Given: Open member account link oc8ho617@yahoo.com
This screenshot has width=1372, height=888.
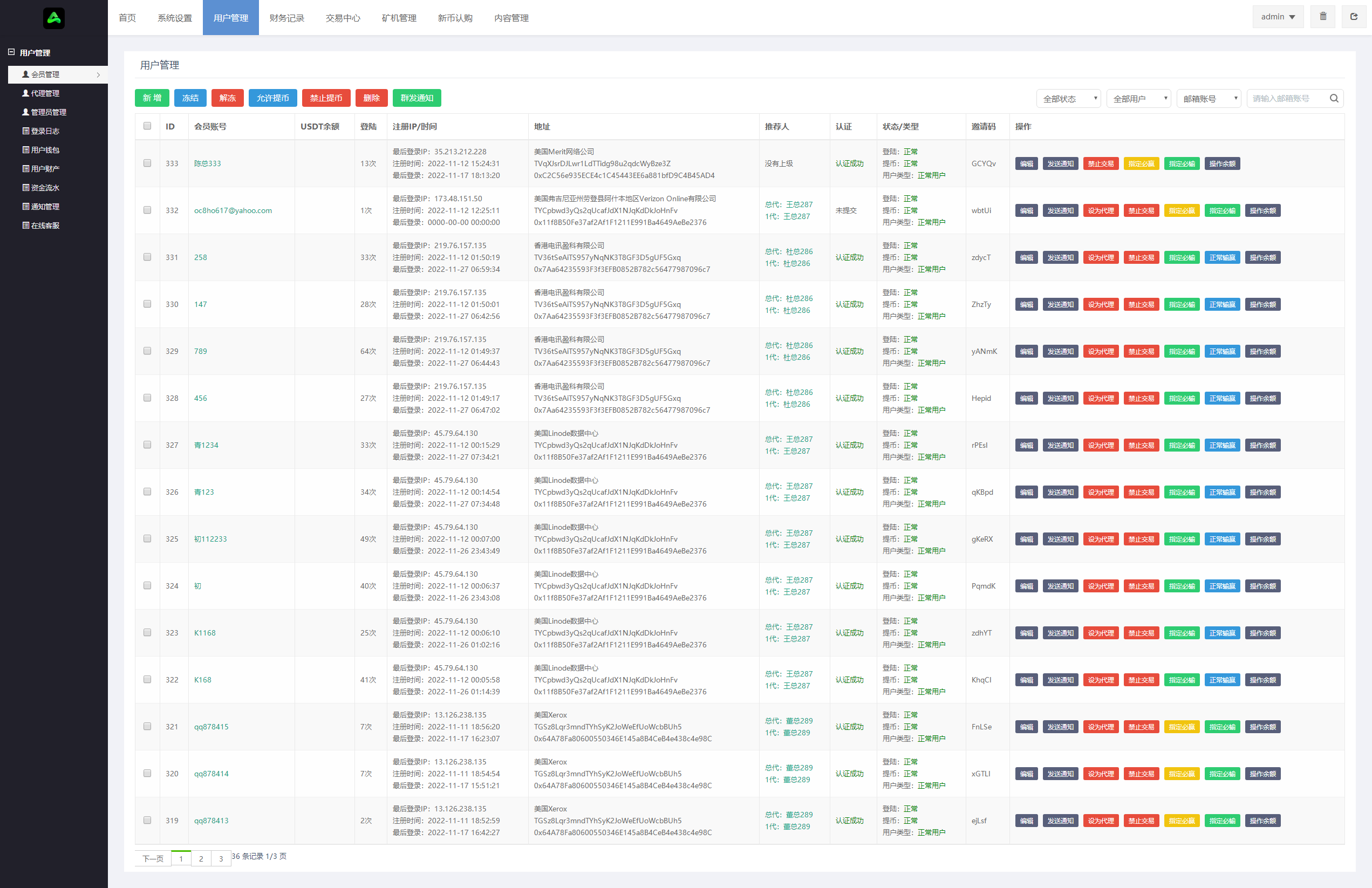Looking at the screenshot, I should coord(233,210).
